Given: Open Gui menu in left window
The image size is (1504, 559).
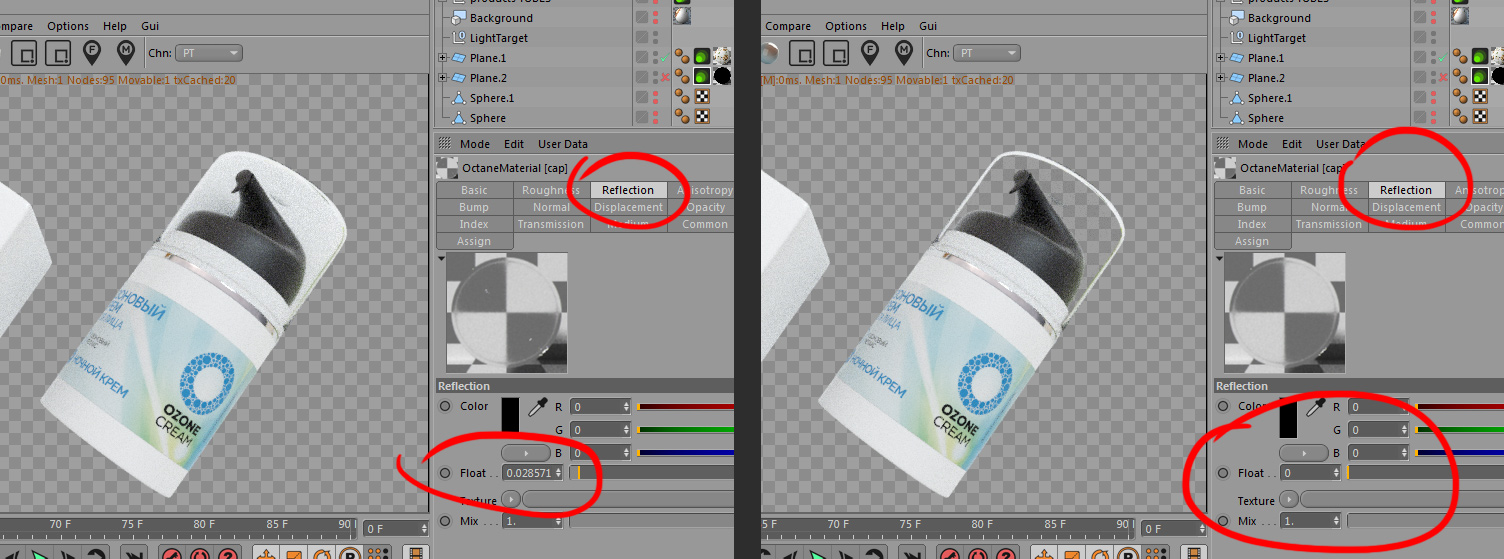Looking at the screenshot, I should tap(150, 26).
